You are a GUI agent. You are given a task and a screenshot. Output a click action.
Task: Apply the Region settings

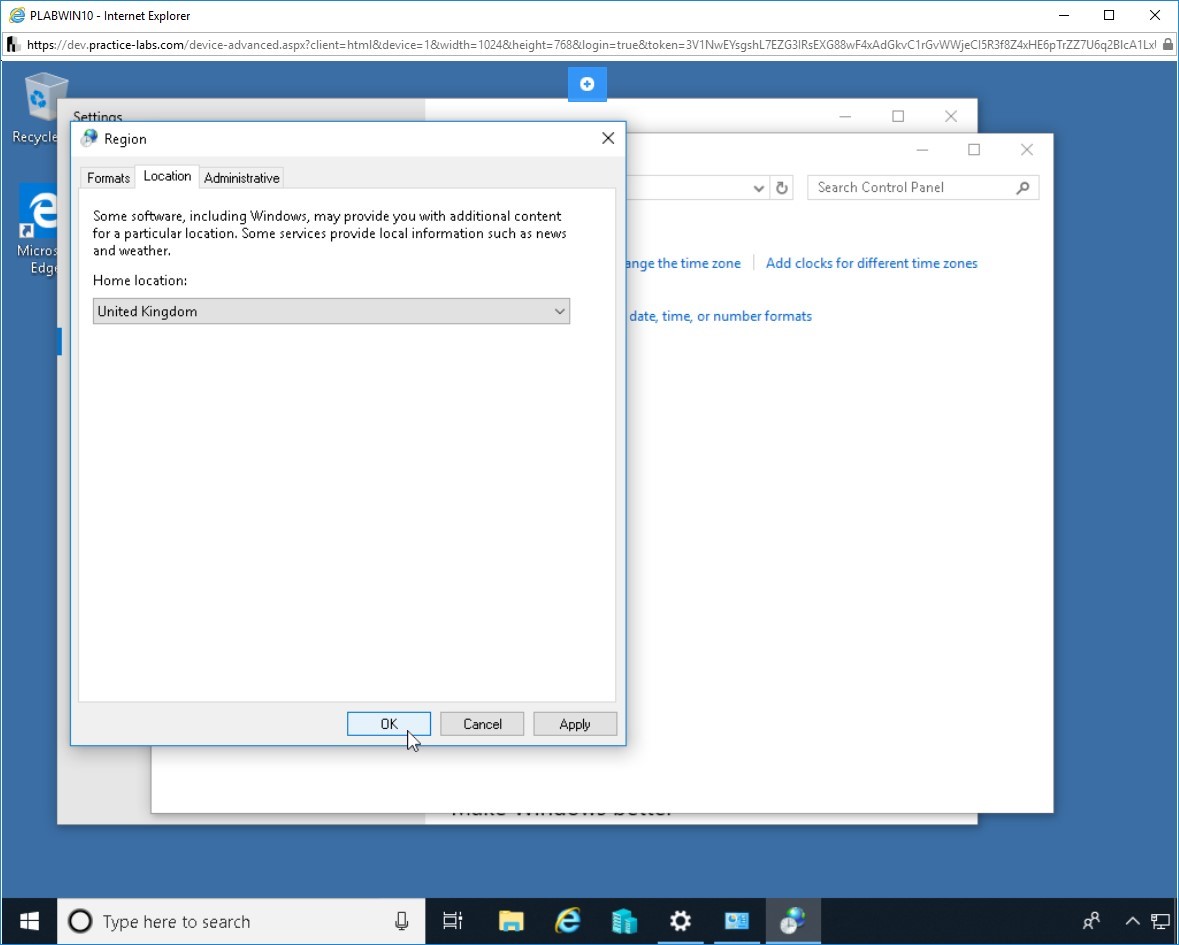click(x=575, y=724)
